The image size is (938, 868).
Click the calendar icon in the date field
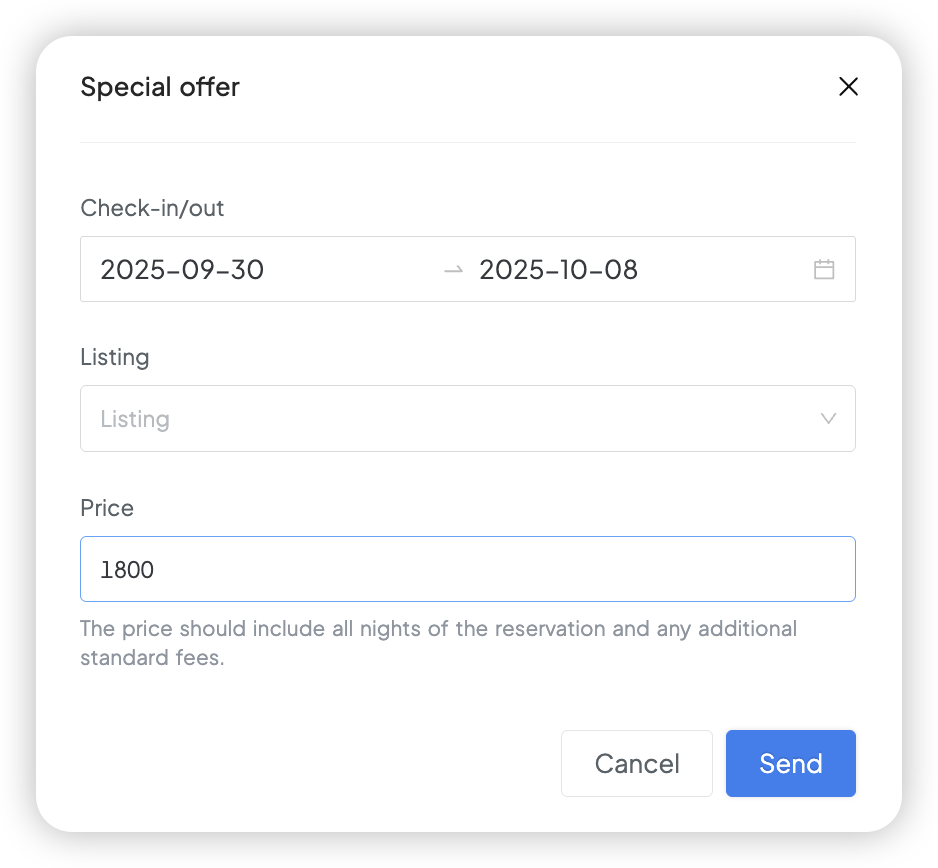[x=824, y=269]
